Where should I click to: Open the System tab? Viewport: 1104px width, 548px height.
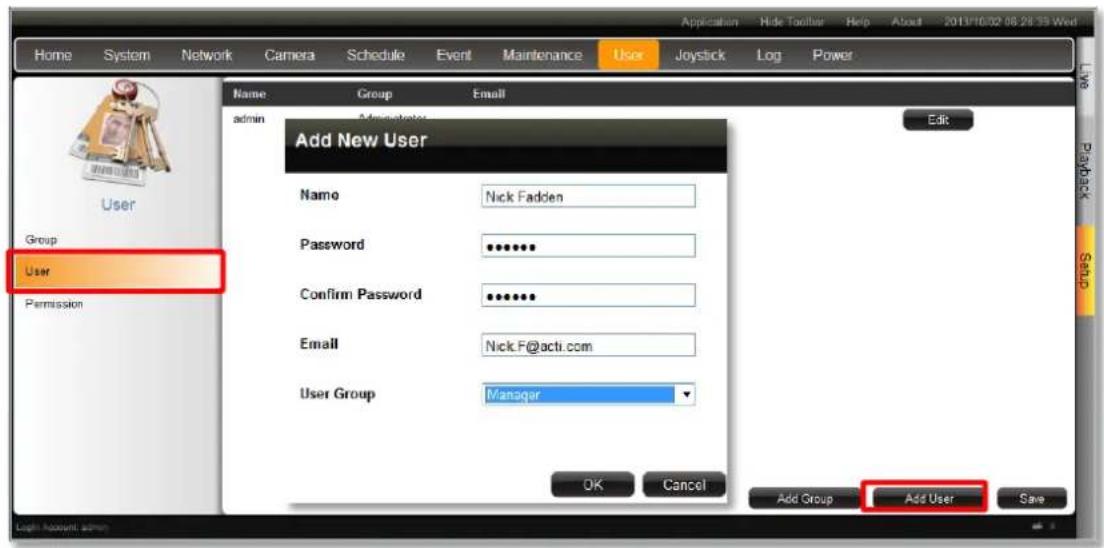126,55
